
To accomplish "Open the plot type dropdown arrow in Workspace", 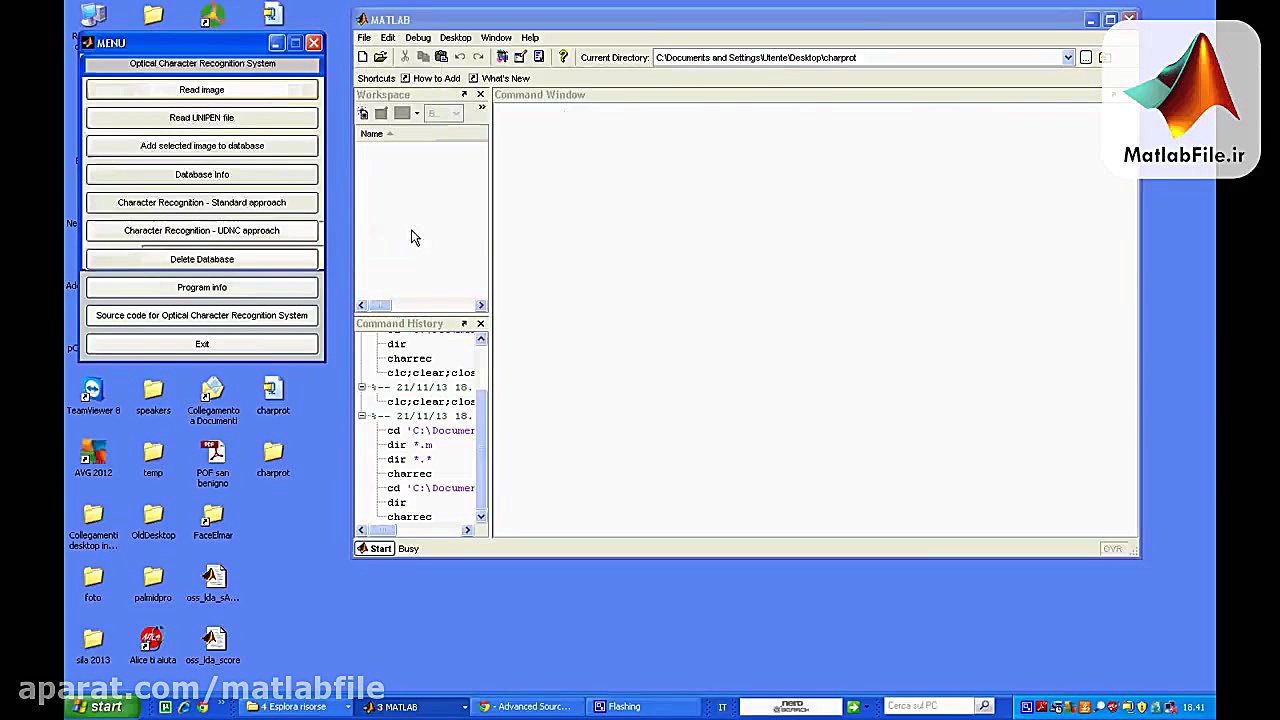I will tap(417, 113).
